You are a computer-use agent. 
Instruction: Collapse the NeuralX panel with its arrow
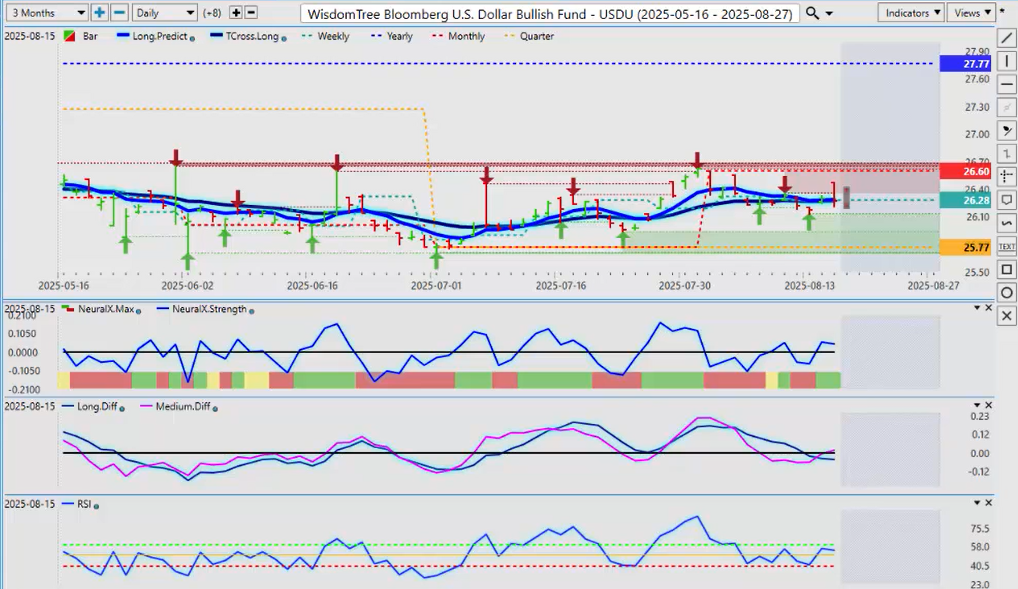tap(977, 307)
